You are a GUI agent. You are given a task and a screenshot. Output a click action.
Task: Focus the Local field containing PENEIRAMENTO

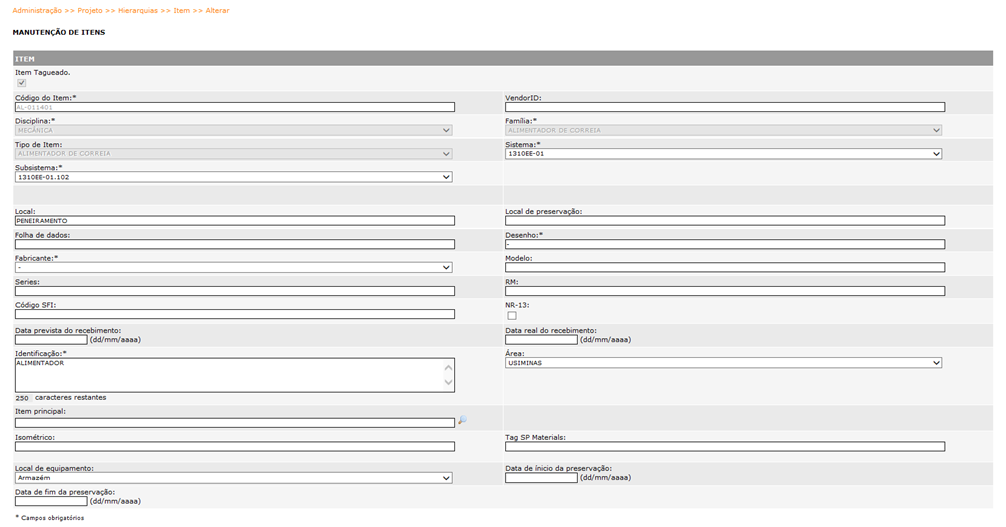click(x=234, y=221)
